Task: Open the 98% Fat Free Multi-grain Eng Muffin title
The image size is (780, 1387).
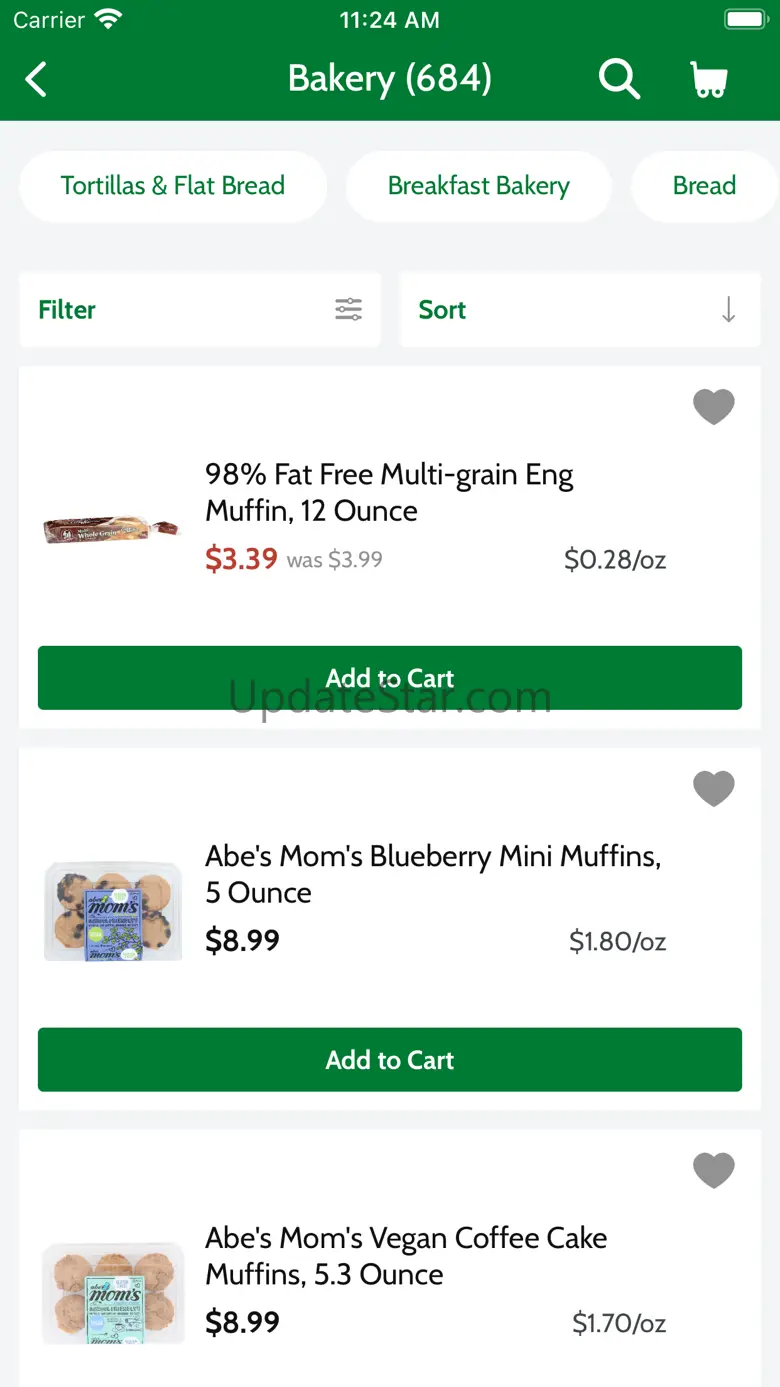Action: pyautogui.click(x=389, y=492)
